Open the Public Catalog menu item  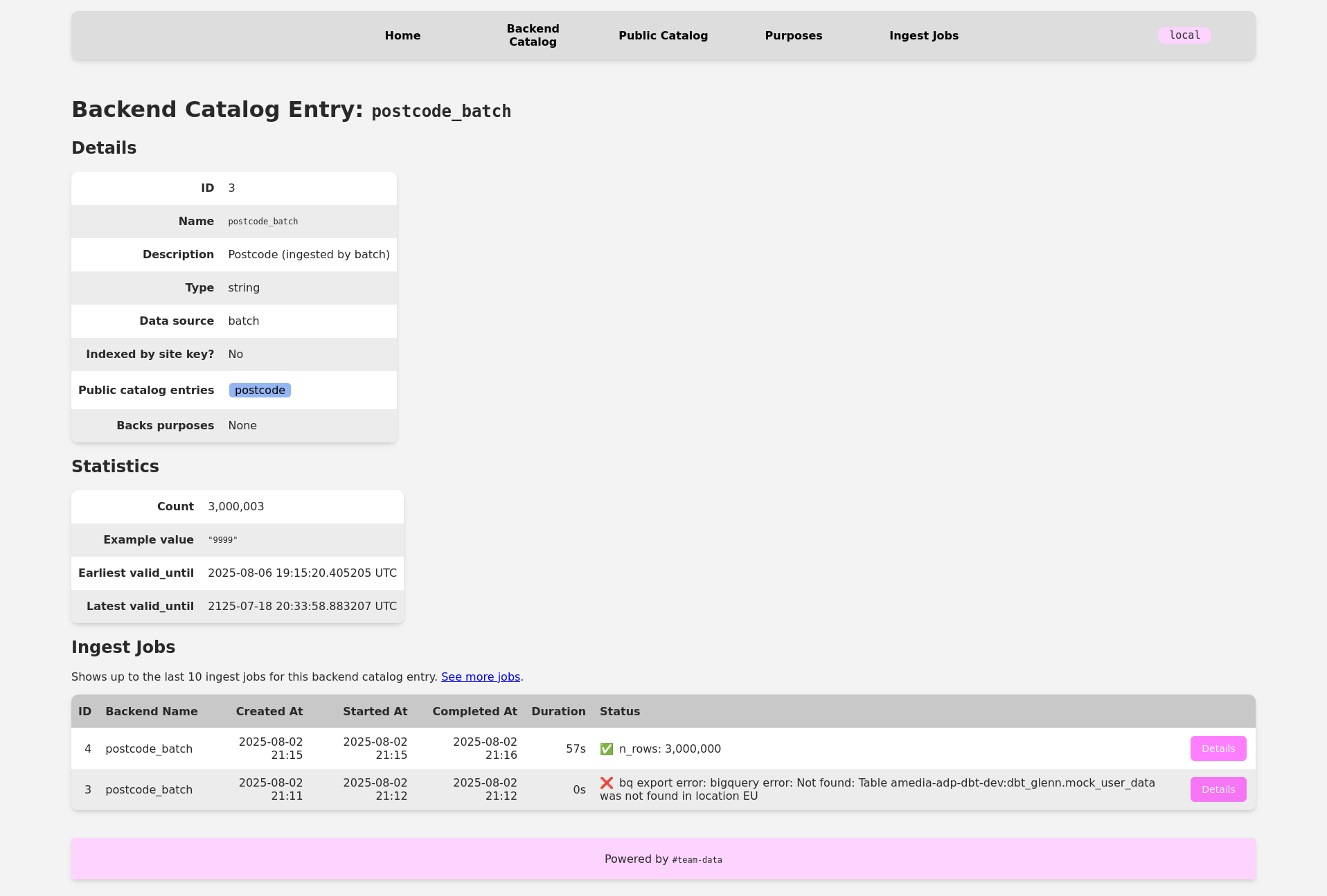(663, 35)
